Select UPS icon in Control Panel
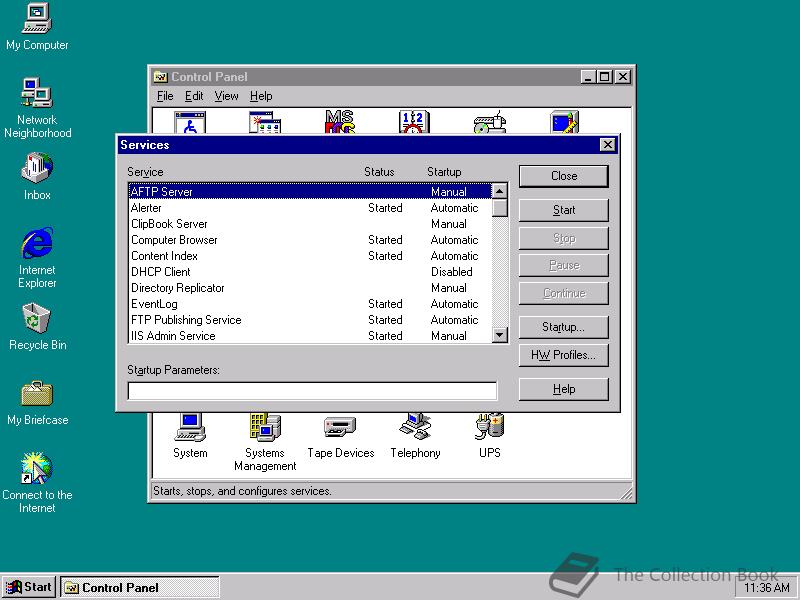The width and height of the screenshot is (800, 600). [x=490, y=436]
